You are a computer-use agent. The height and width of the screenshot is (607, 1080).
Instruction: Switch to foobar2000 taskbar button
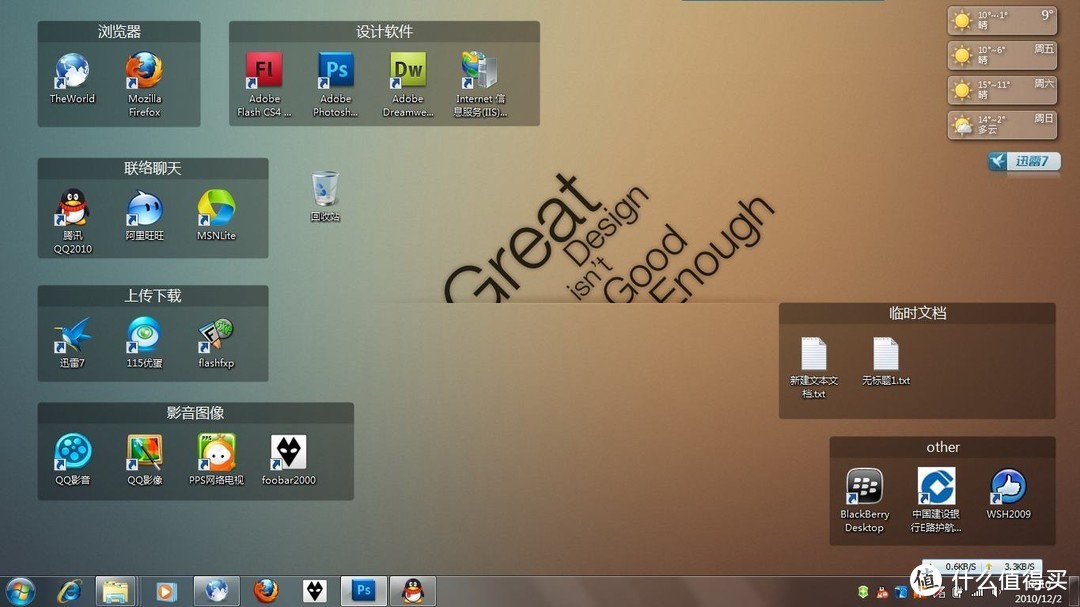[315, 591]
